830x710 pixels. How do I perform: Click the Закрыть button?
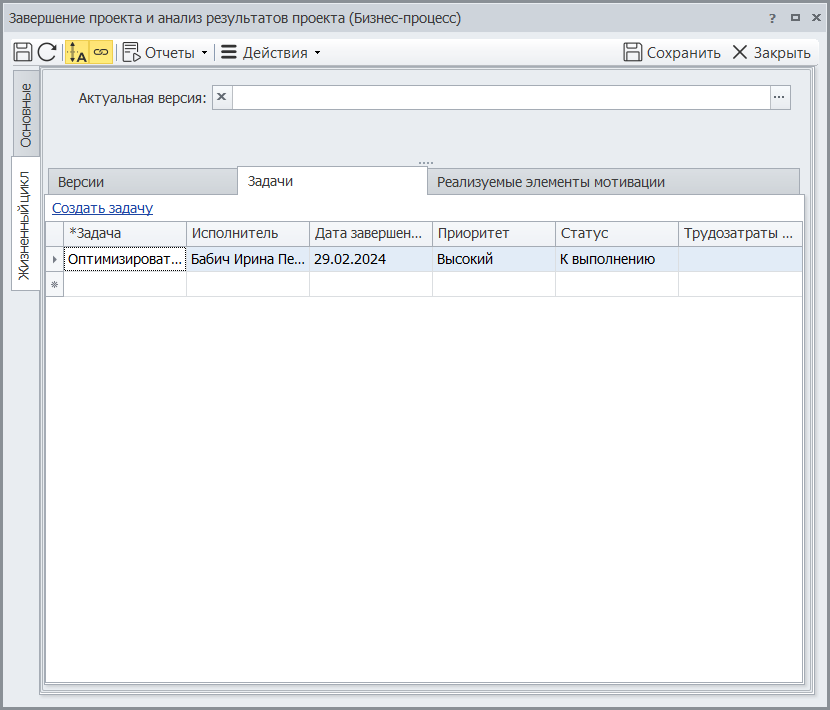point(771,52)
